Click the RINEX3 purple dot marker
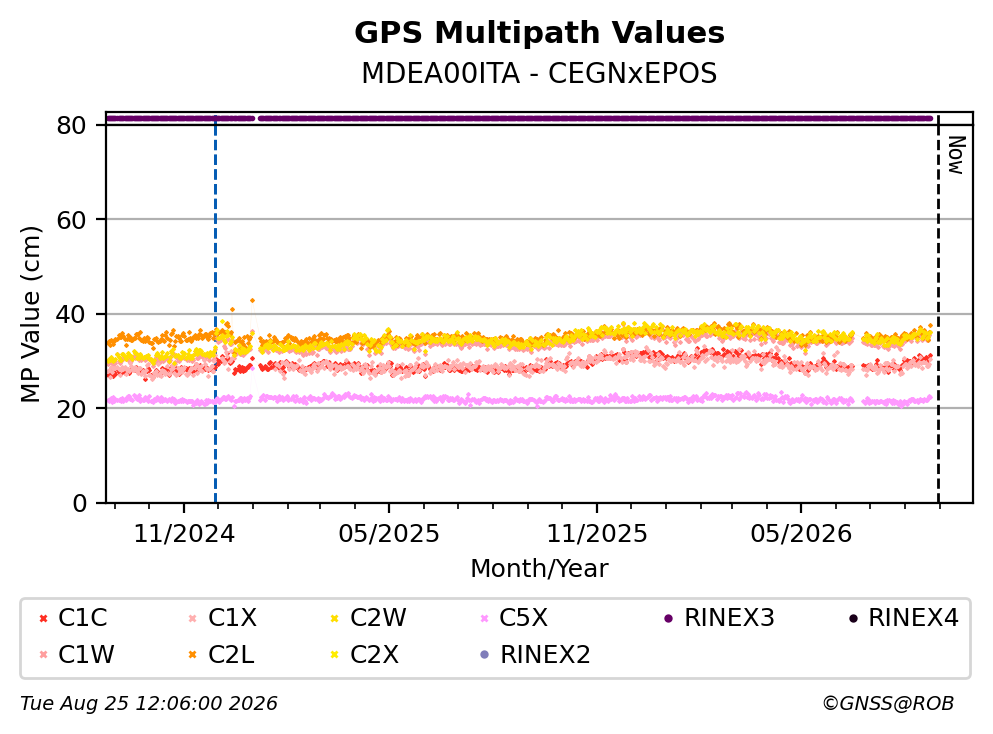 (x=669, y=618)
